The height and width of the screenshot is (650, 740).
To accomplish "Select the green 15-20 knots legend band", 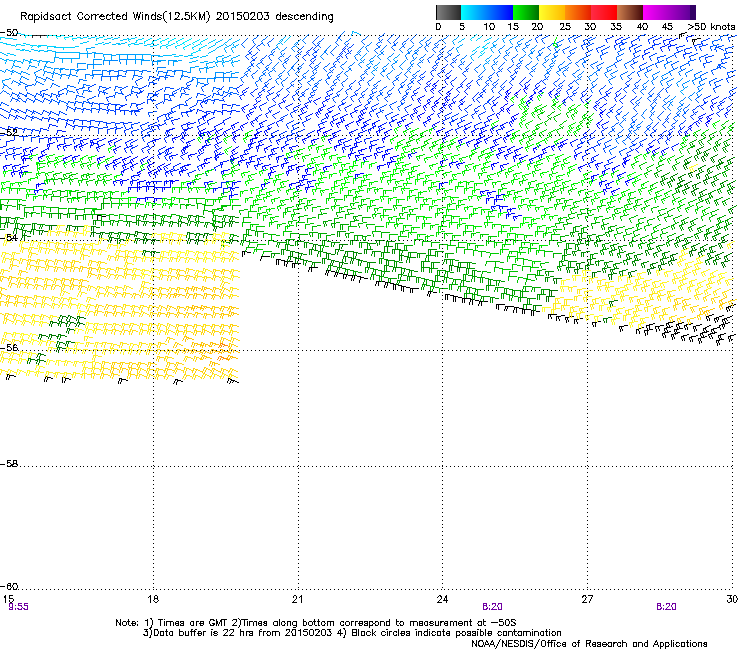I will tap(526, 12).
